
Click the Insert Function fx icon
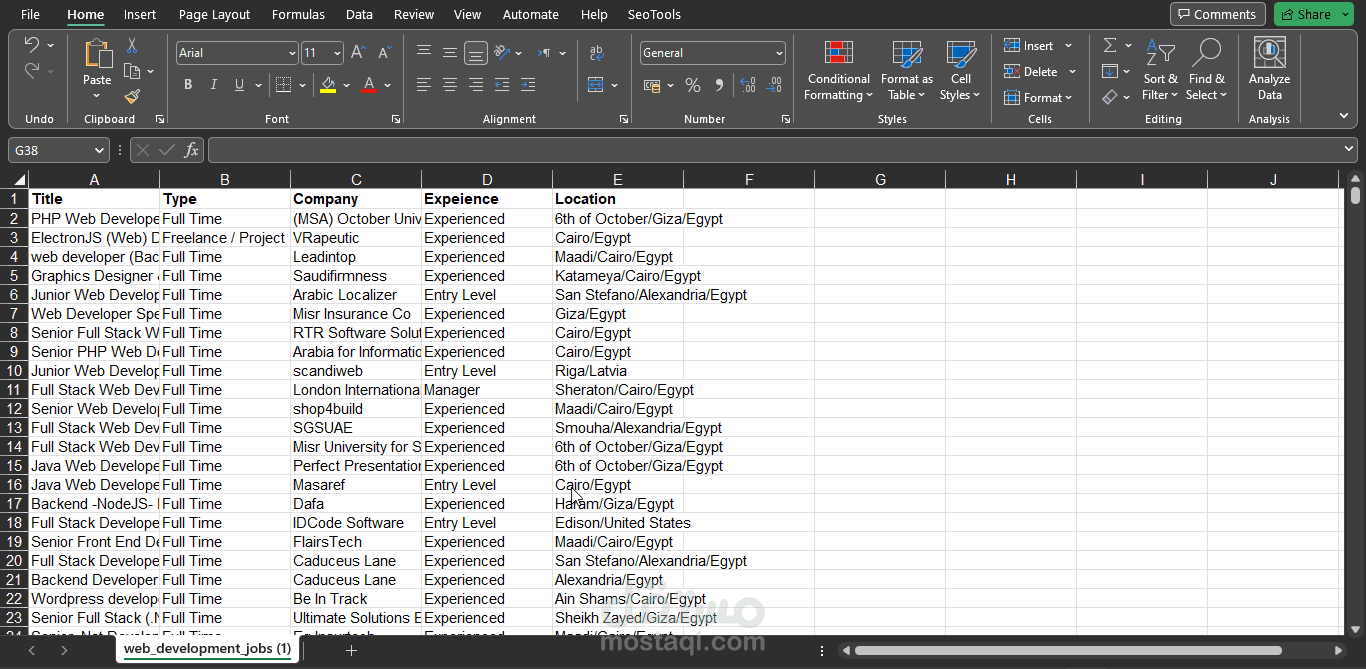pyautogui.click(x=192, y=150)
